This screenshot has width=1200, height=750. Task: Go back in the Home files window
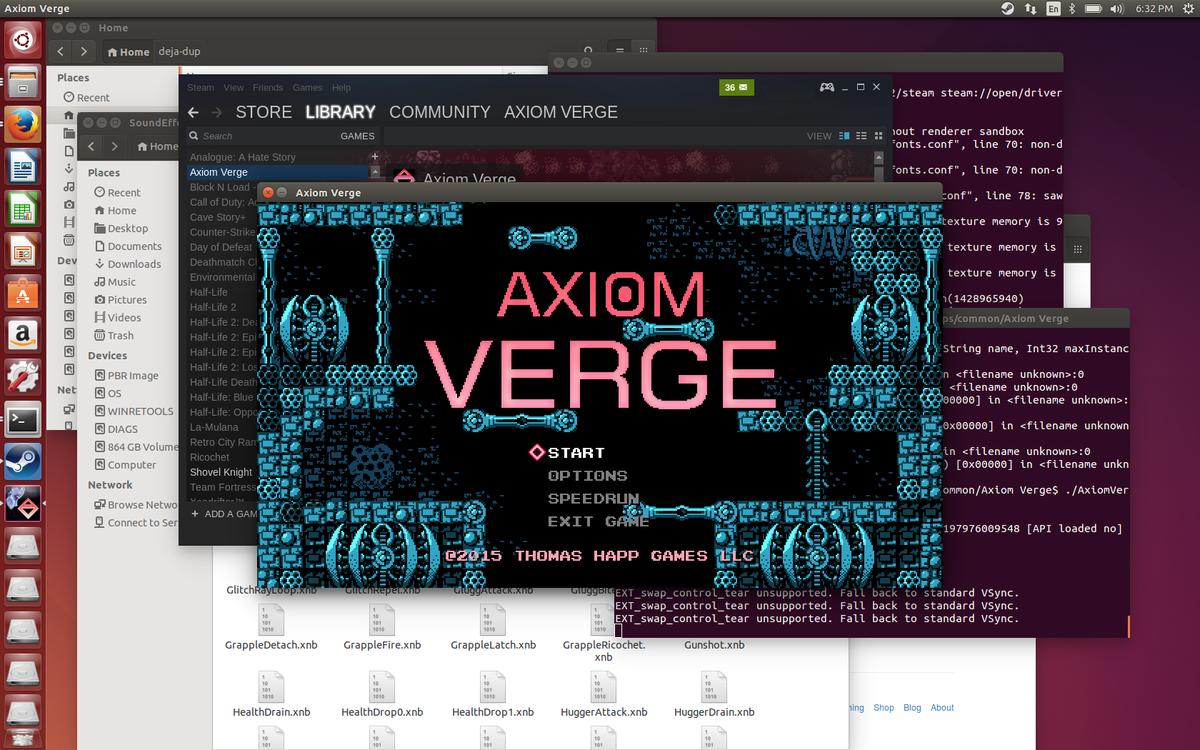tap(62, 51)
